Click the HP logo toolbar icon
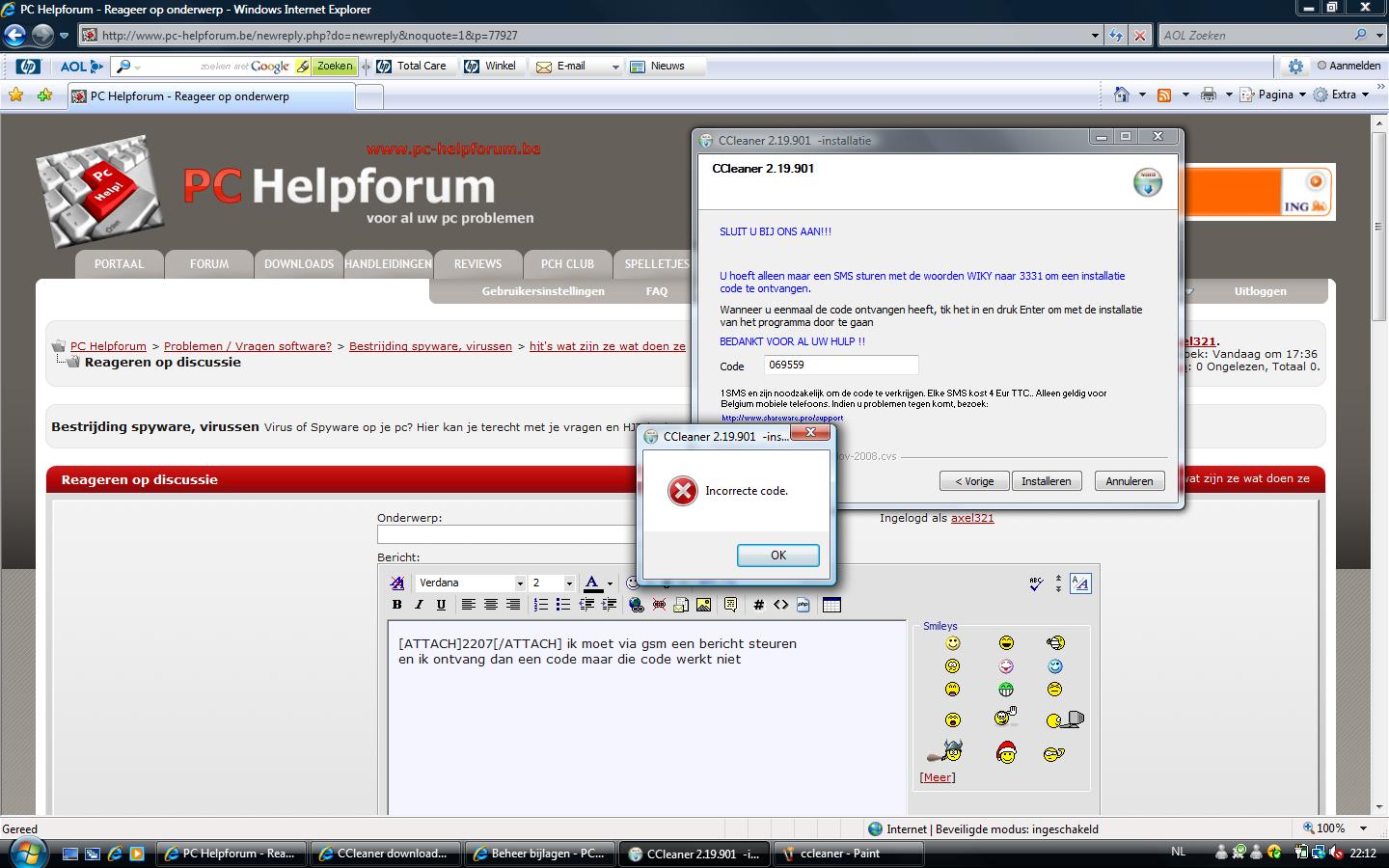Viewport: 1389px width, 868px height. pyautogui.click(x=28, y=67)
